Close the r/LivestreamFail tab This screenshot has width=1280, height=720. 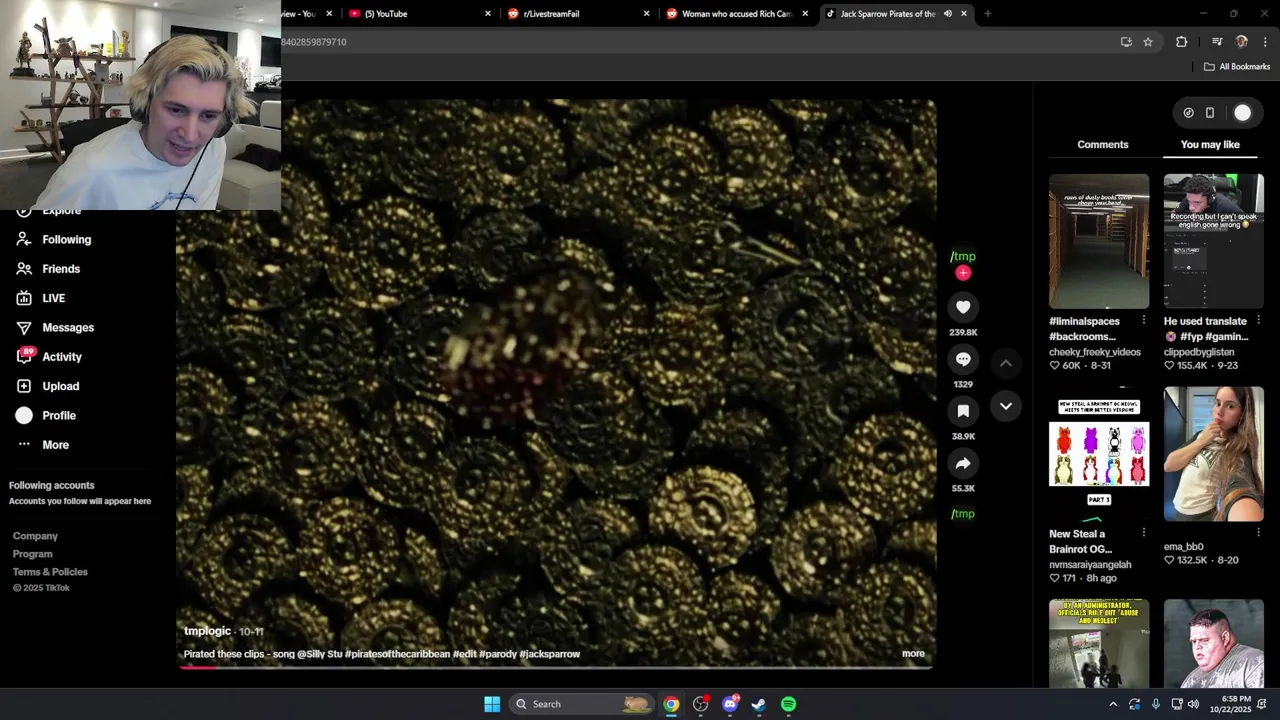point(646,14)
